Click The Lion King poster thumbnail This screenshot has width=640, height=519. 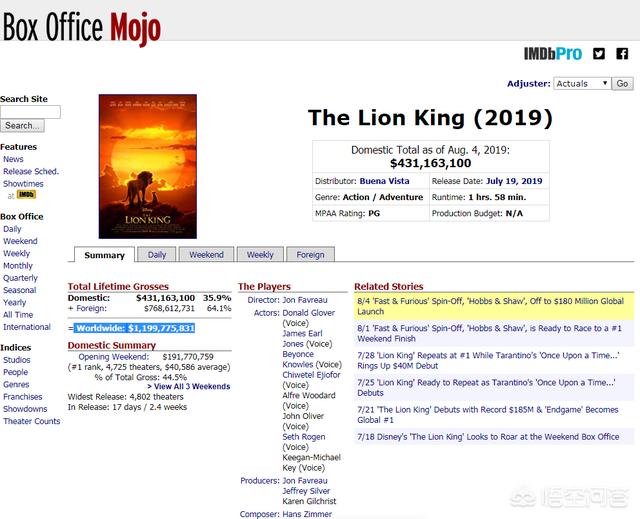(148, 166)
